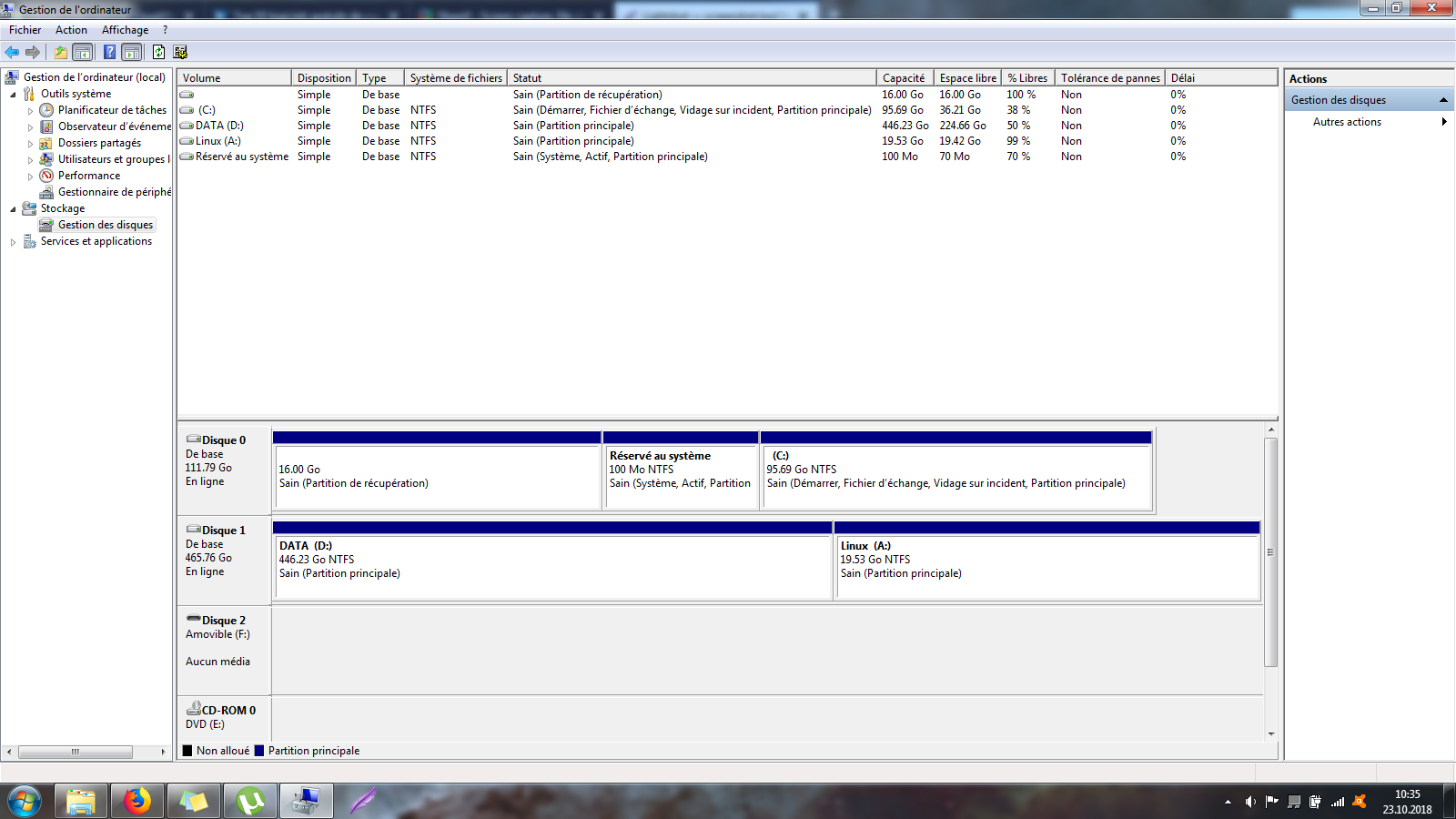Toggle the Action pane visibility button
This screenshot has width=1456, height=819.
pos(132,52)
